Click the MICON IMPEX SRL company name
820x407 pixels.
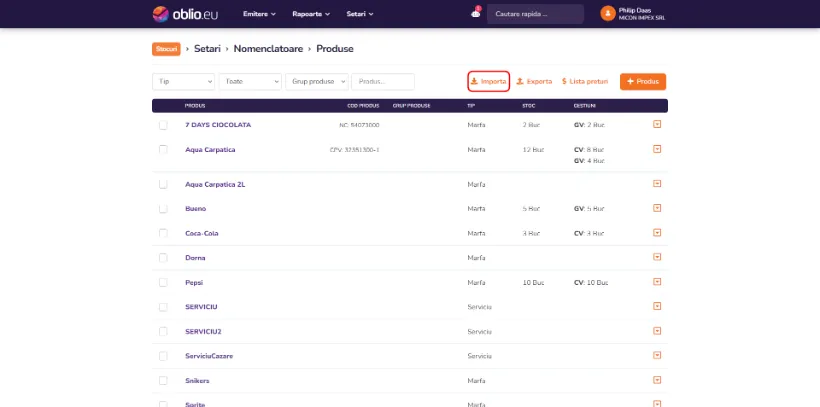tap(642, 18)
